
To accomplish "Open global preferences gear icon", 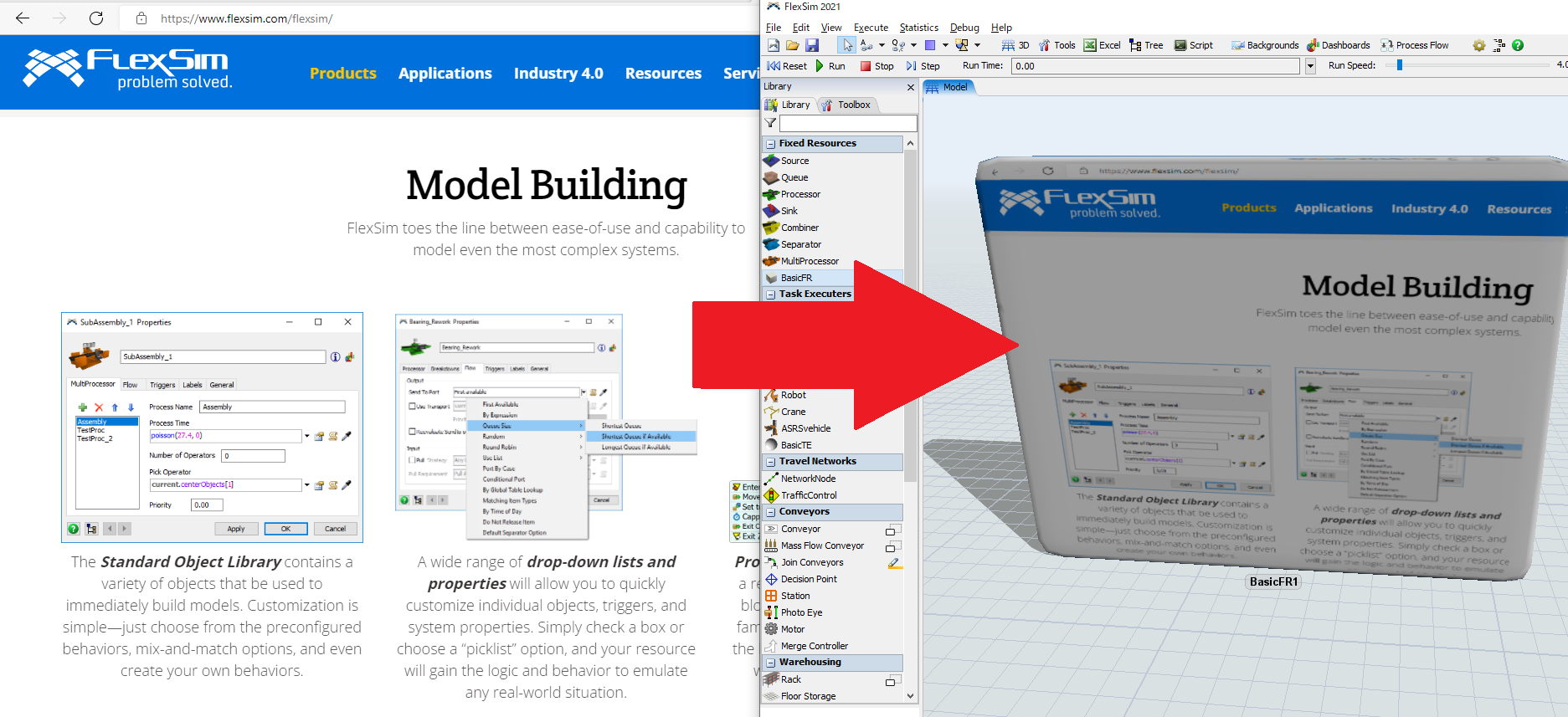I will (x=1479, y=45).
